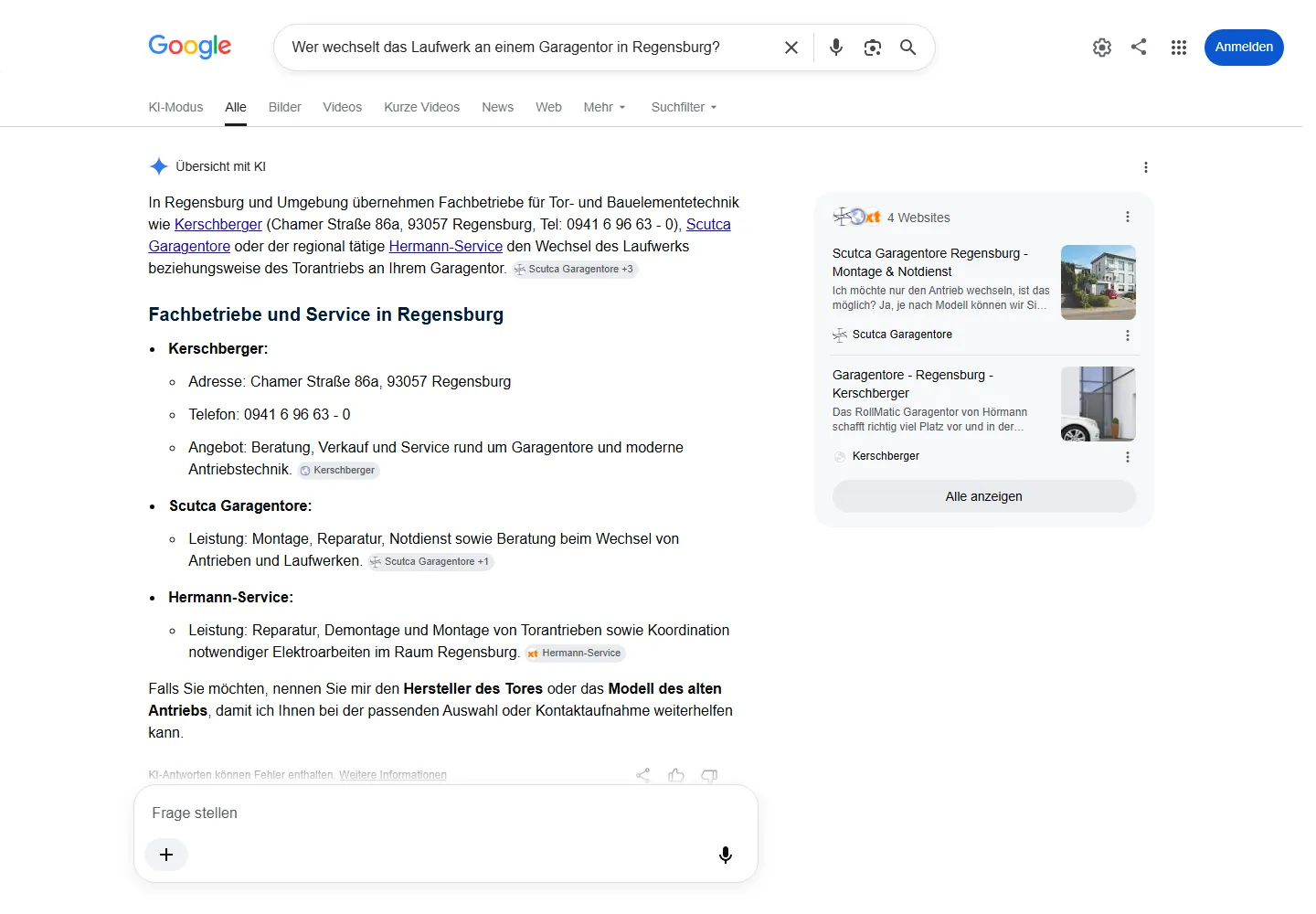The width and height of the screenshot is (1316, 914).
Task: Open the Kerschberger source chip
Action: [x=338, y=470]
